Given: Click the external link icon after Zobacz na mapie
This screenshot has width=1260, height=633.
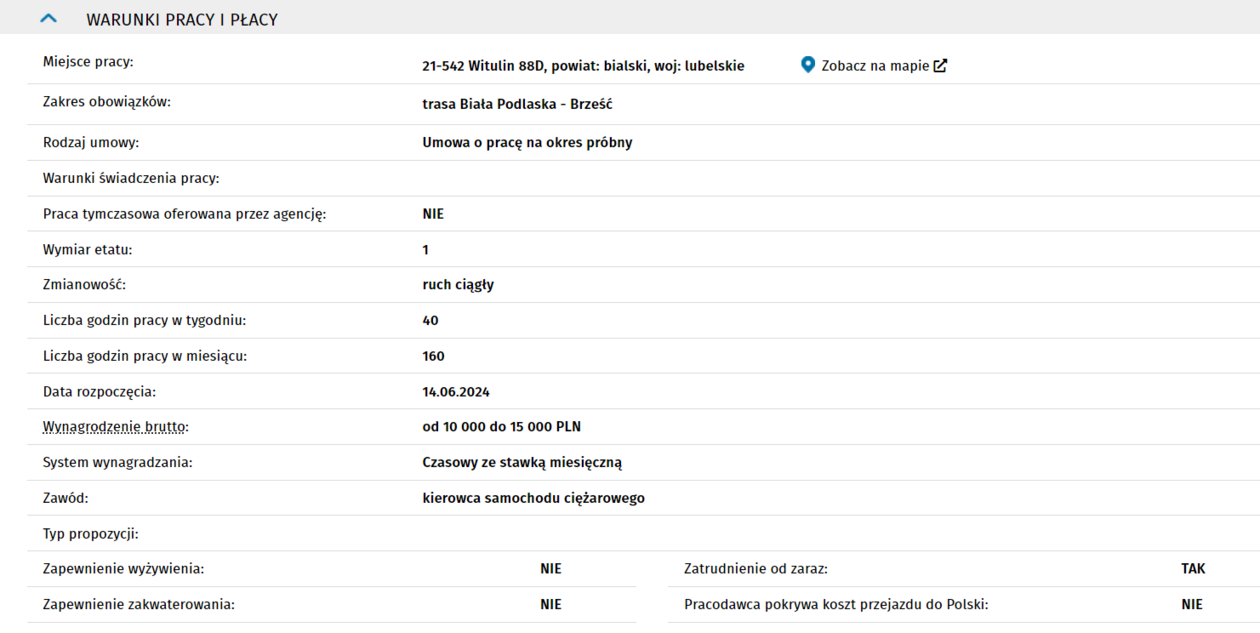Looking at the screenshot, I should tap(940, 66).
